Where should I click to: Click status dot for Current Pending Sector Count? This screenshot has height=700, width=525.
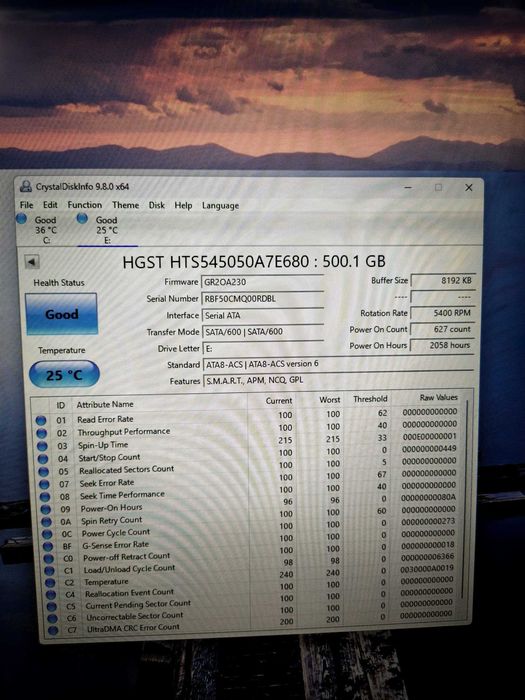tap(52, 607)
